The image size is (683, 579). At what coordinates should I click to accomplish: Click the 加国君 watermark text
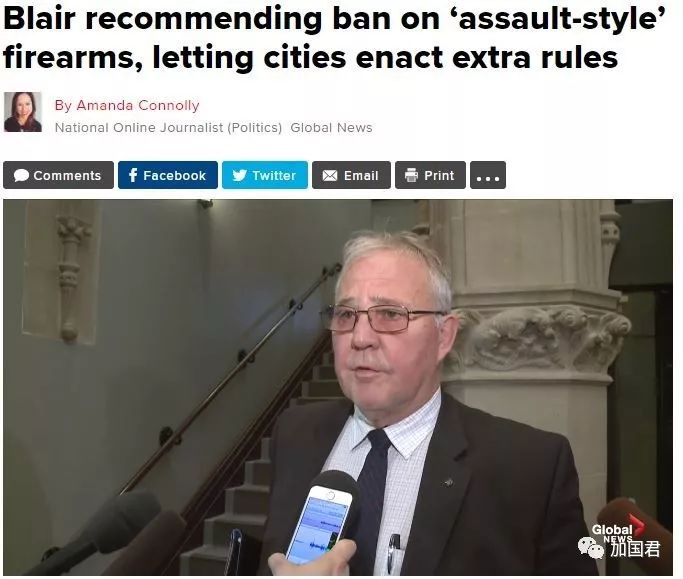tap(635, 549)
